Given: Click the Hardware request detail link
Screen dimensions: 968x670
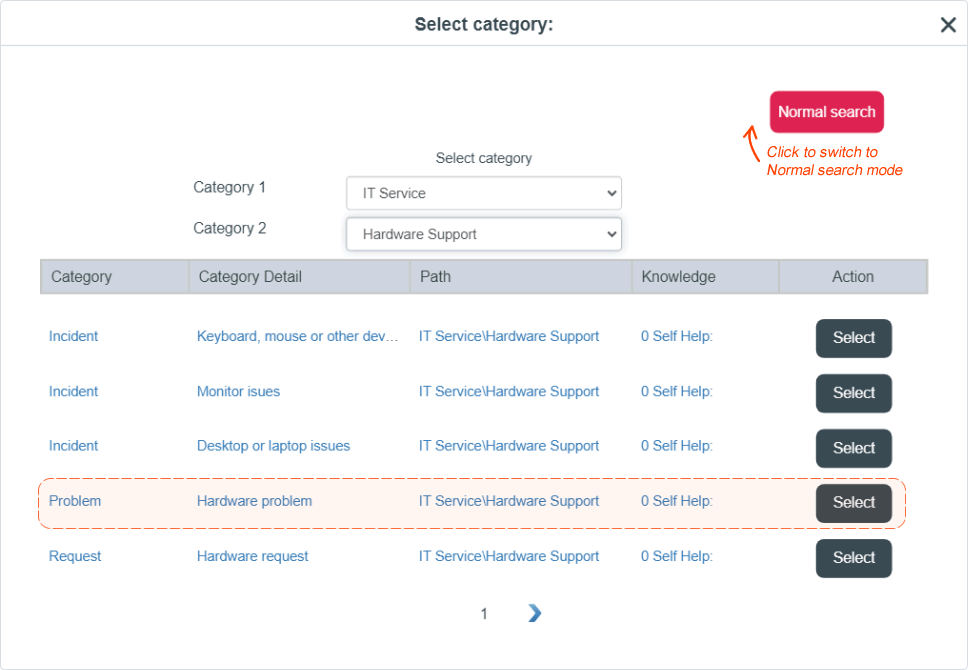Looking at the screenshot, I should (x=252, y=556).
